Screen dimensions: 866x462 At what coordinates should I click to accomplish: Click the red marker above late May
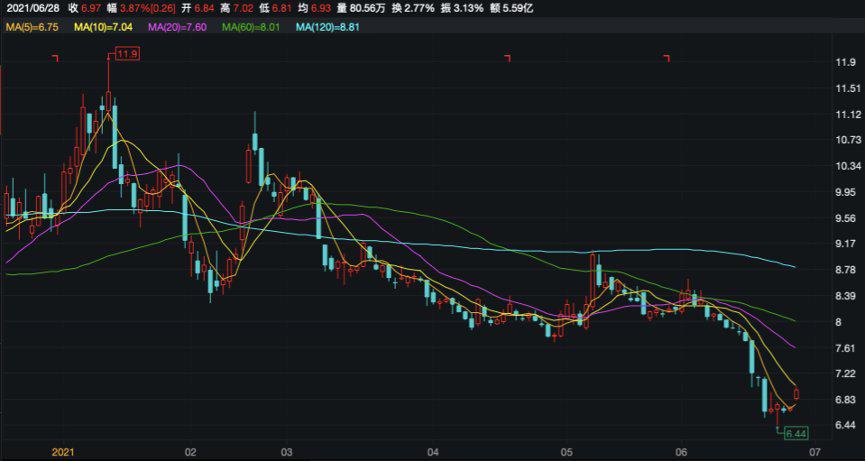(x=667, y=59)
